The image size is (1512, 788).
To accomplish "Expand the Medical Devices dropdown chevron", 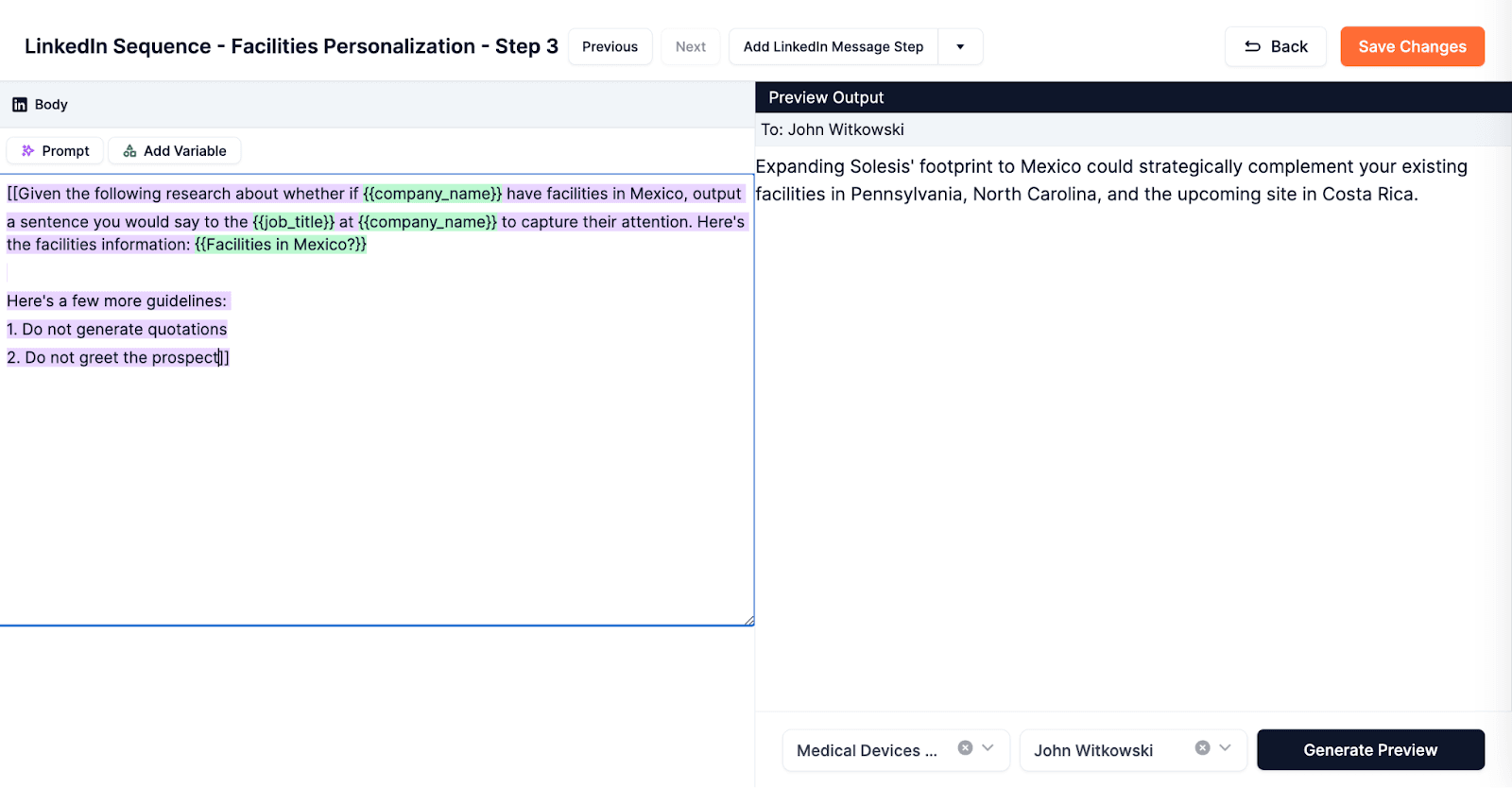I will click(988, 748).
